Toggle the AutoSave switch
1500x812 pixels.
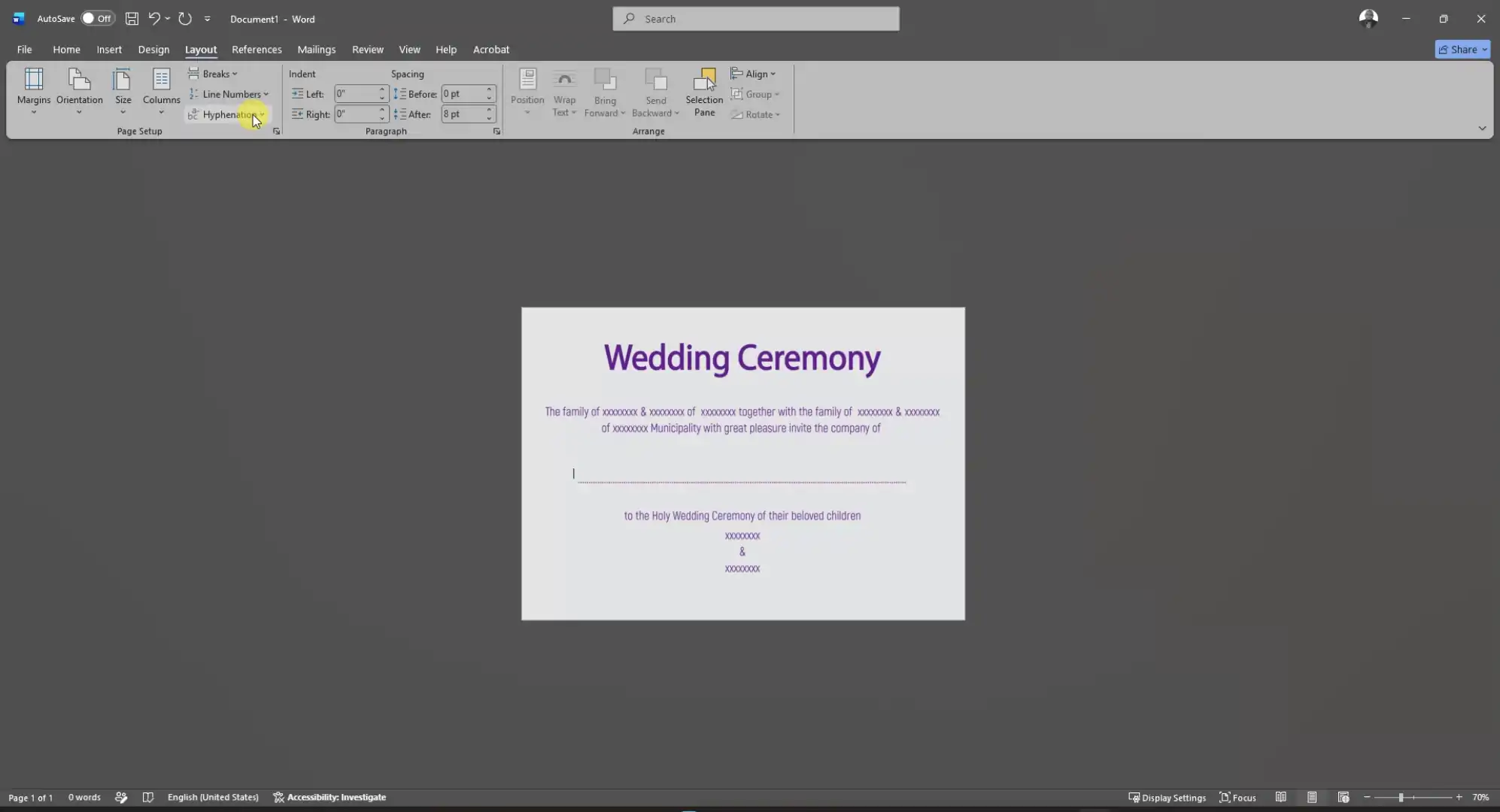coord(98,19)
